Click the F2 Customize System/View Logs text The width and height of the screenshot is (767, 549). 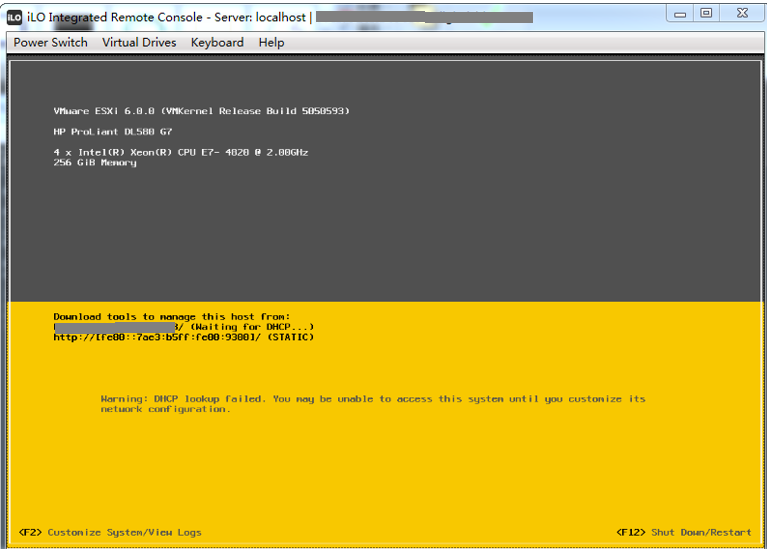click(110, 532)
